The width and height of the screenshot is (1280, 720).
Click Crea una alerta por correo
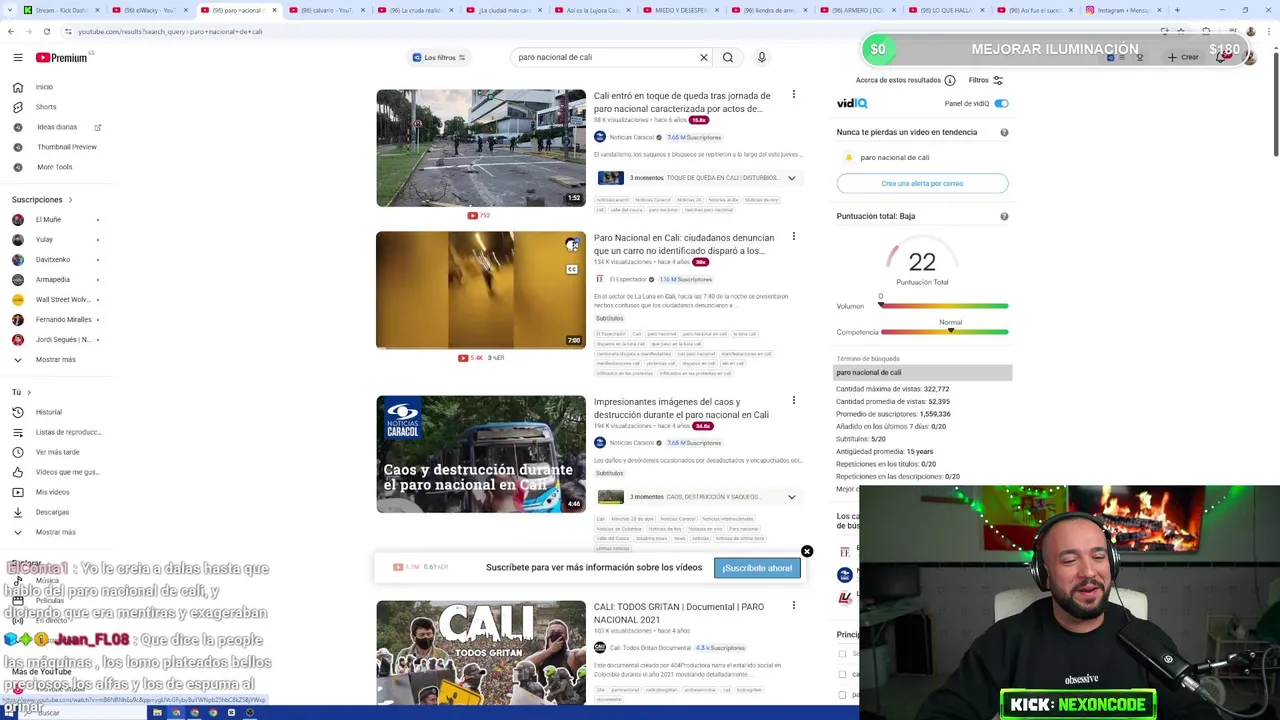tap(922, 183)
